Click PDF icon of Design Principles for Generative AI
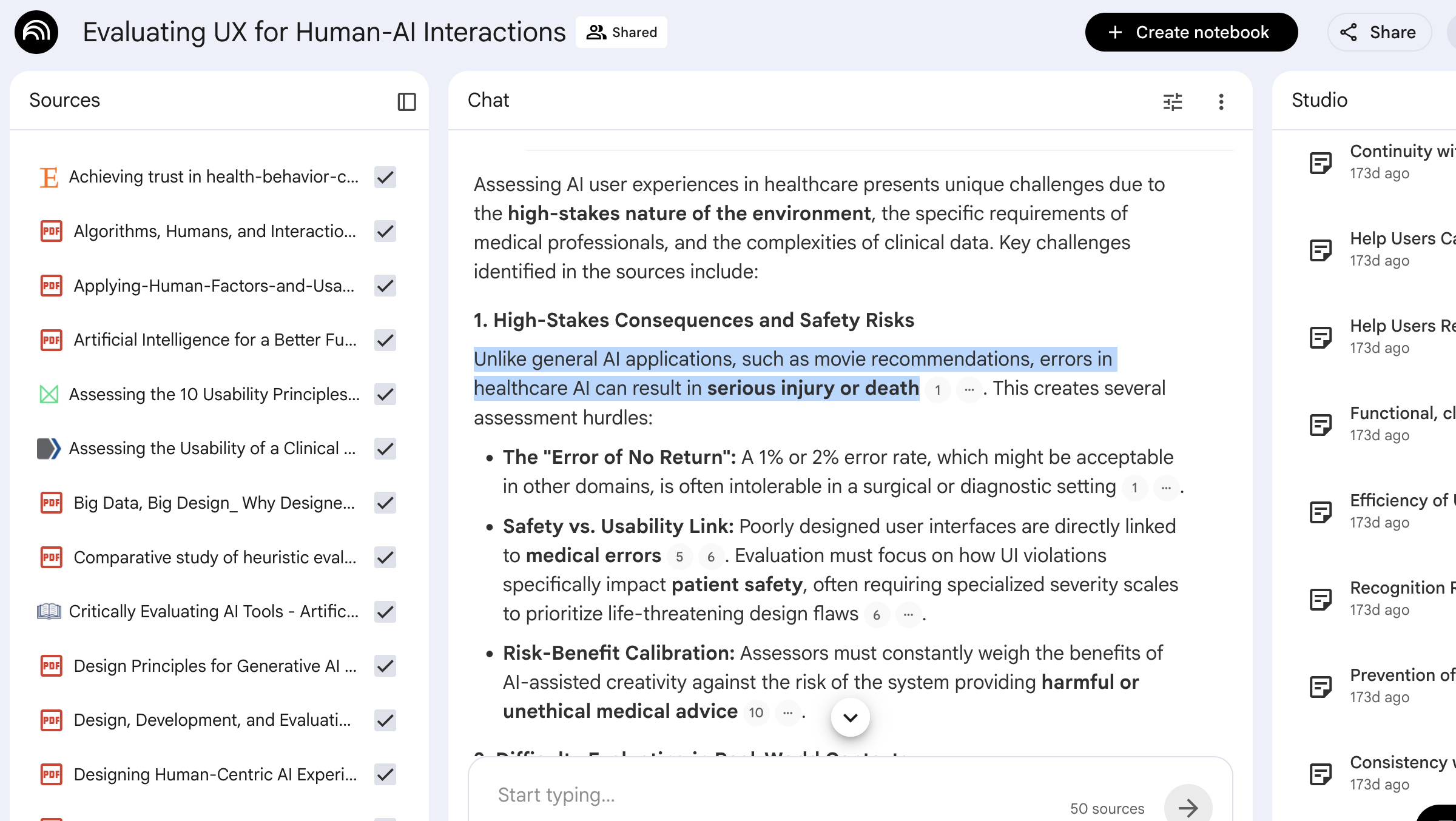This screenshot has width=1456, height=821. pos(51,666)
